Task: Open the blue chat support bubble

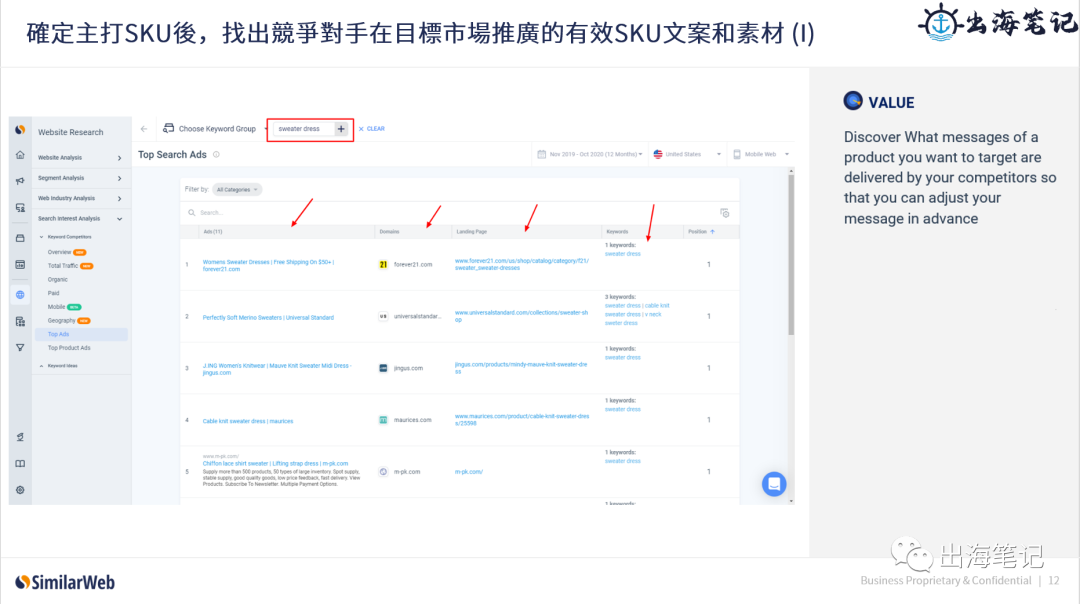Action: [x=774, y=484]
